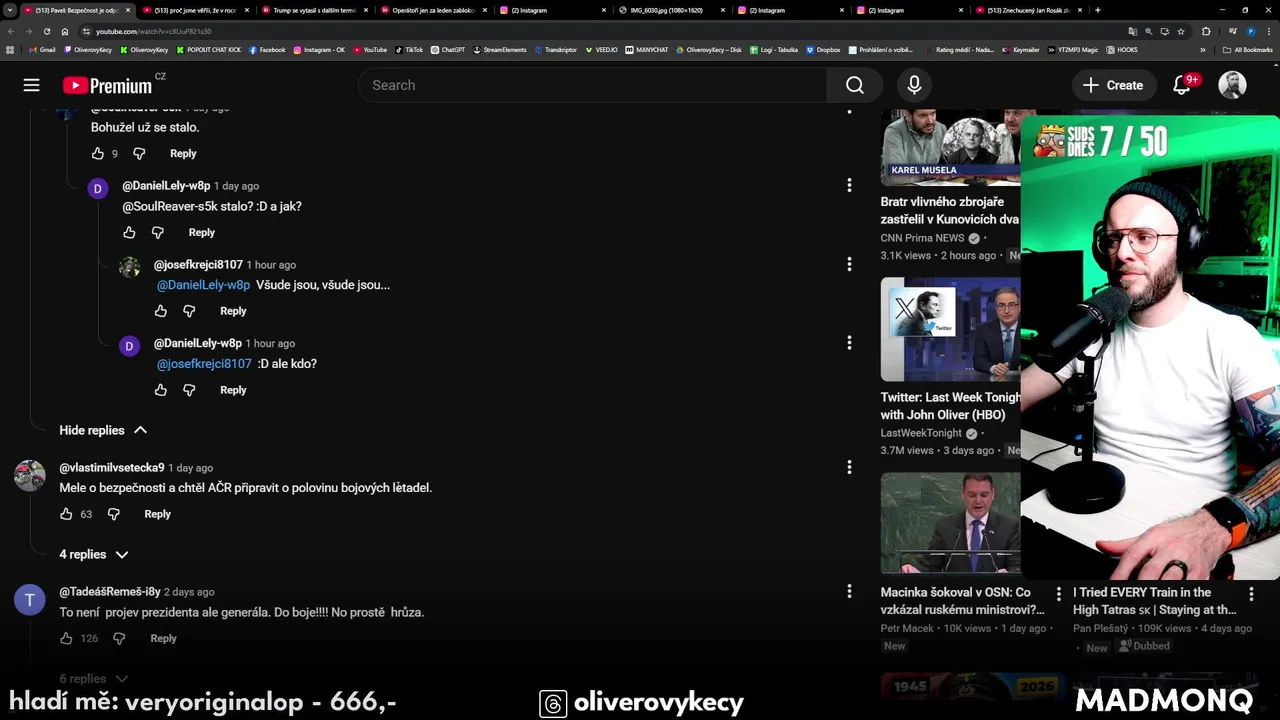Reply to vlastimilvsetecka9's comment

(x=158, y=514)
